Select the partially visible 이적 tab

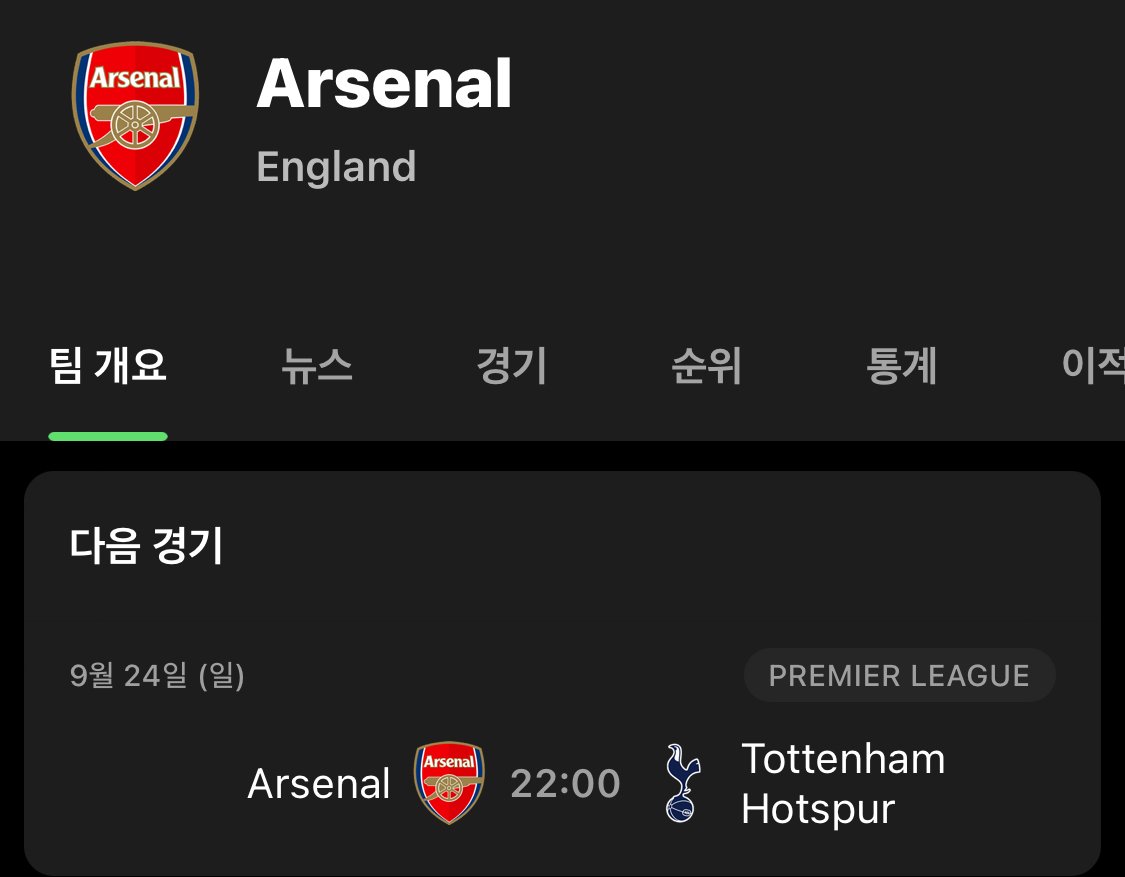[1093, 365]
